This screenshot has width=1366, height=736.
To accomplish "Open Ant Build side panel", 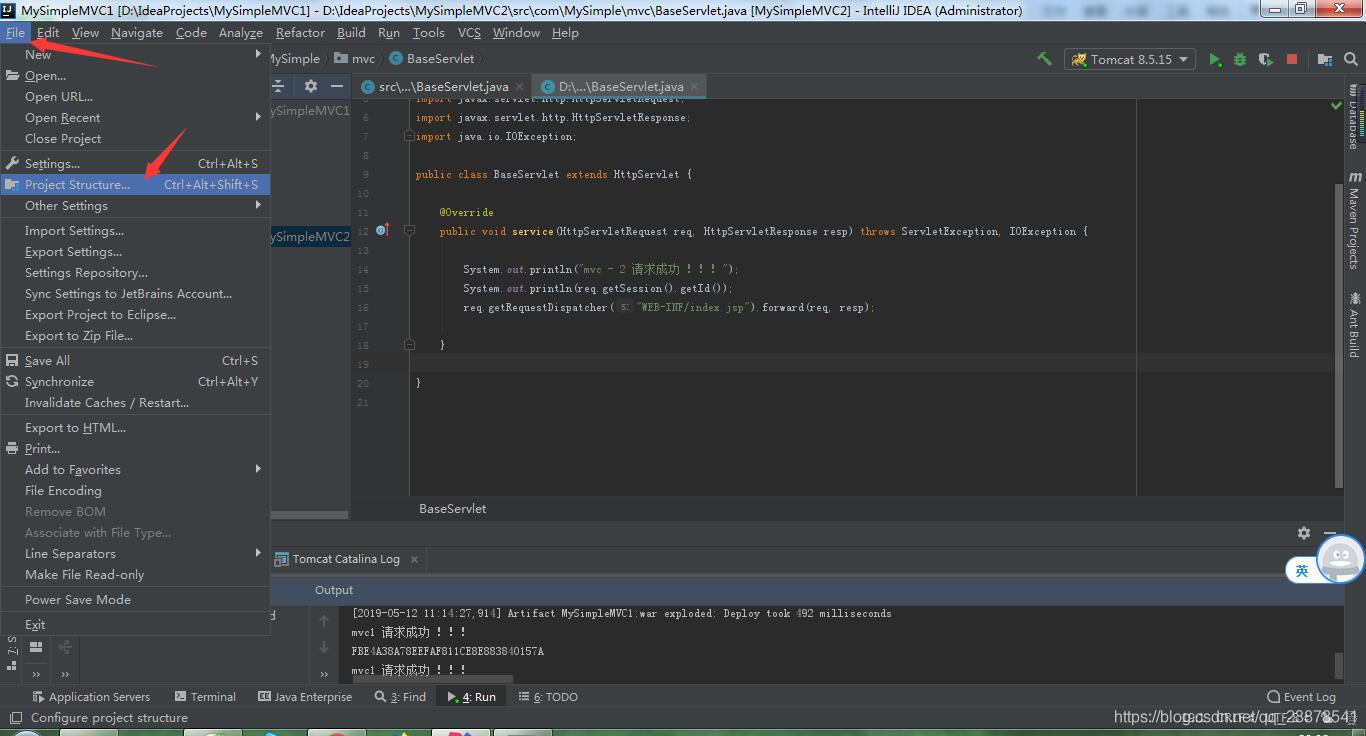I will coord(1354,325).
